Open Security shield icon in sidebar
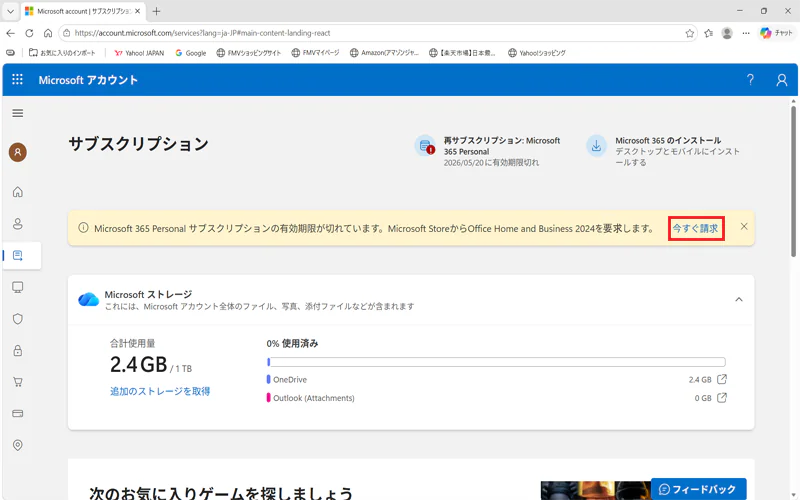800x500 pixels. coord(18,319)
